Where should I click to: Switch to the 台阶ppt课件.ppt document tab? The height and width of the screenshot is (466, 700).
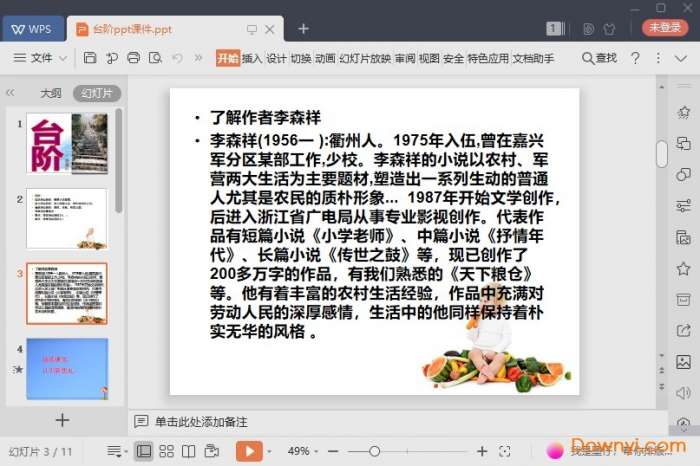132,29
